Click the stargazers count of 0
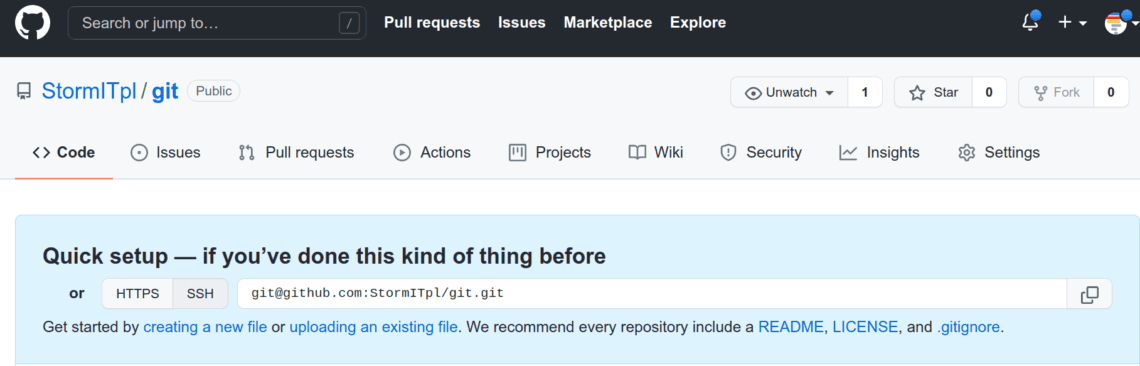The height and width of the screenshot is (366, 1140). pos(990,92)
